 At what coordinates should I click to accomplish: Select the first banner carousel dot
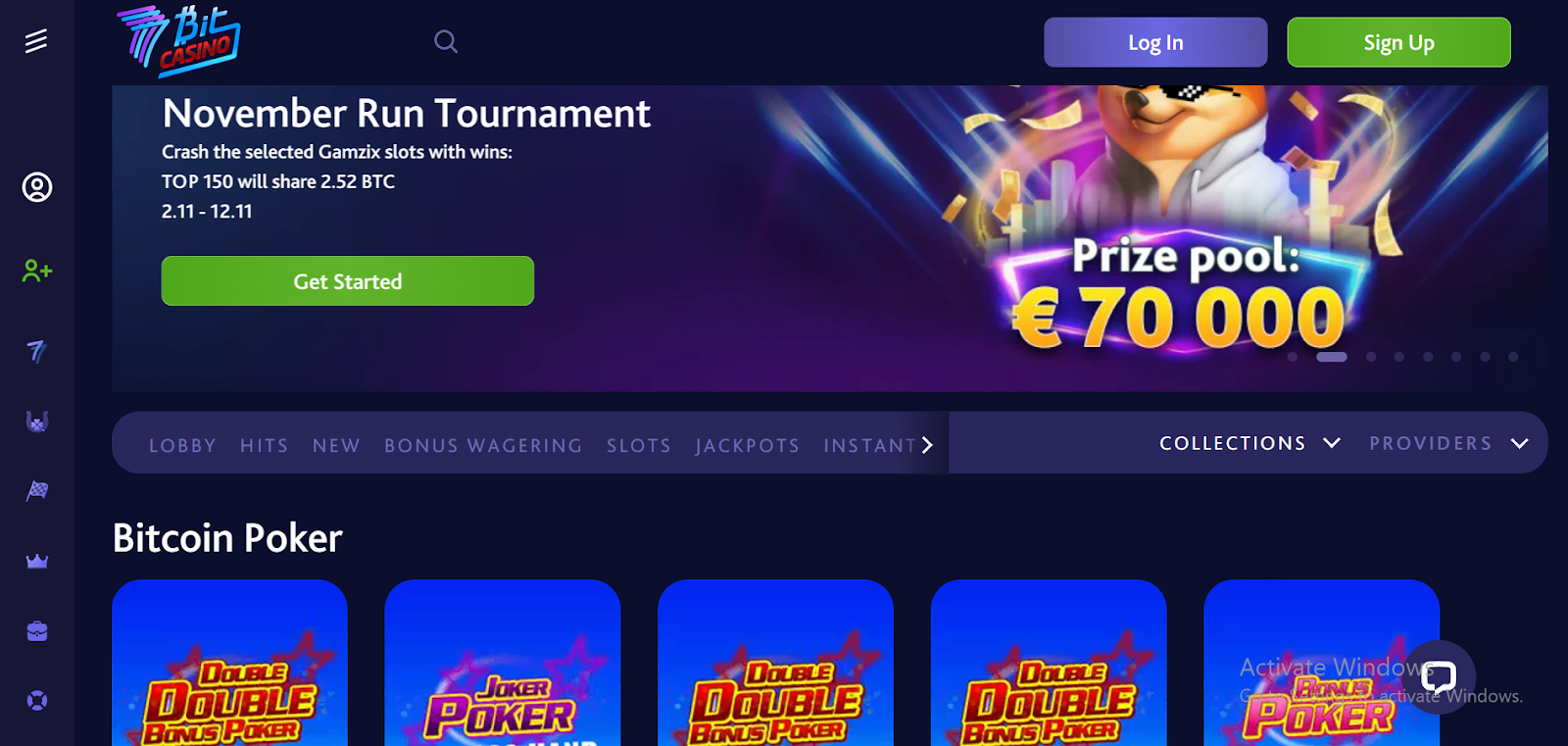pos(1293,357)
